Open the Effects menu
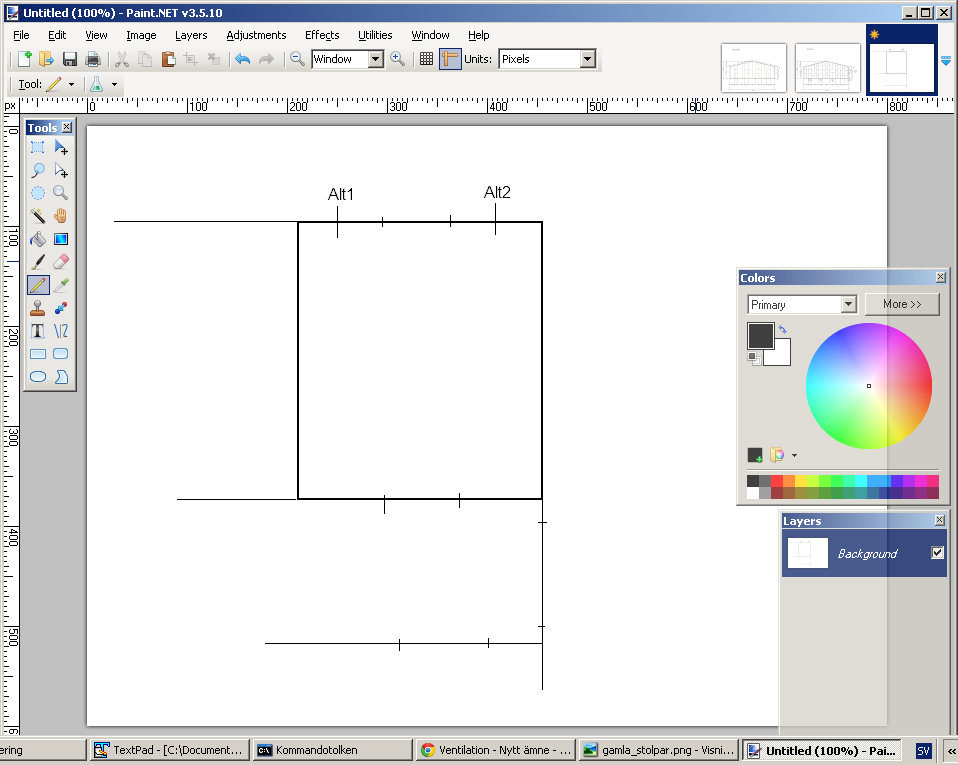 [x=322, y=35]
